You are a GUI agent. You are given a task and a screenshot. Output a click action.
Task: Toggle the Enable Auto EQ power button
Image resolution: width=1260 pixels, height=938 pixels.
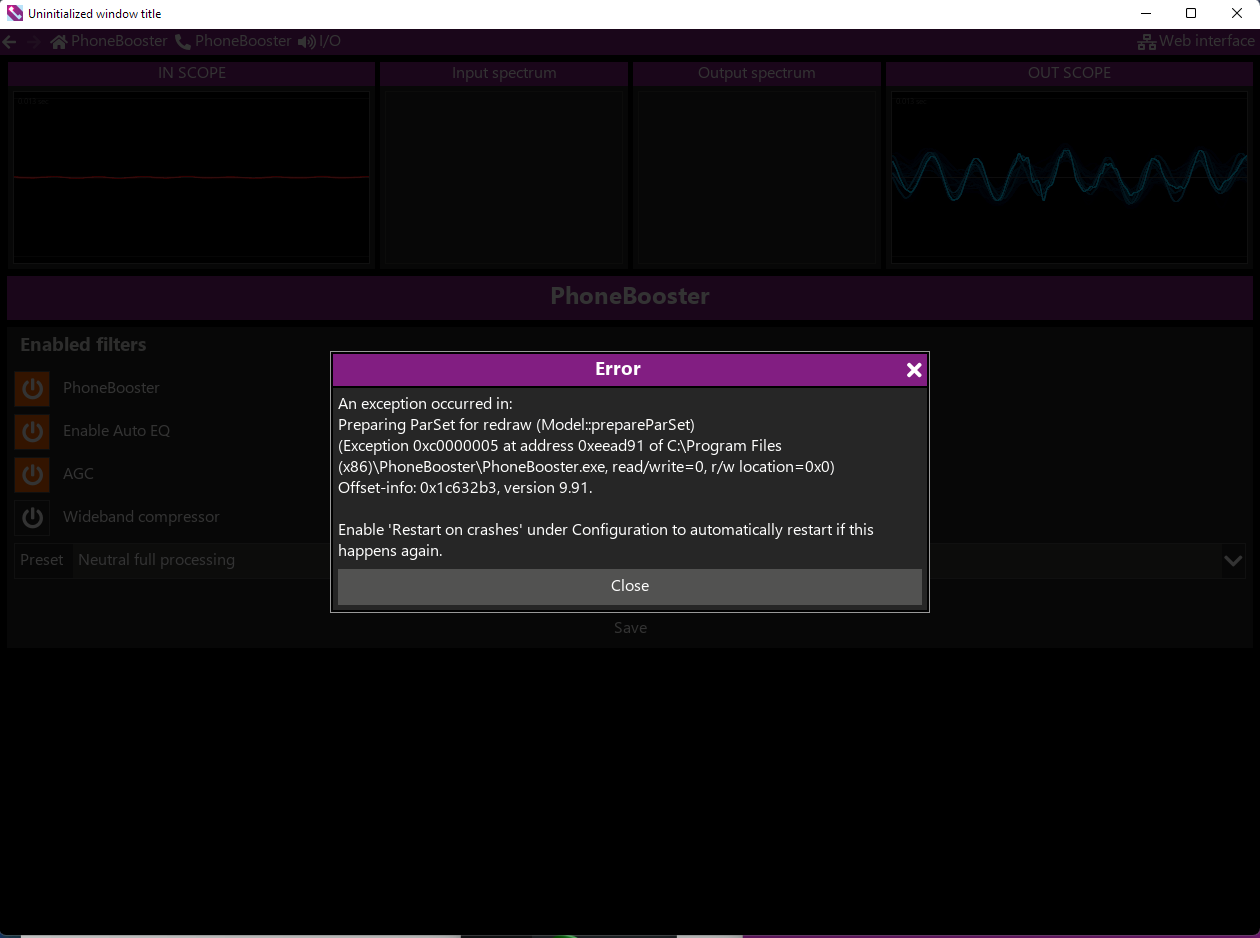[x=32, y=431]
